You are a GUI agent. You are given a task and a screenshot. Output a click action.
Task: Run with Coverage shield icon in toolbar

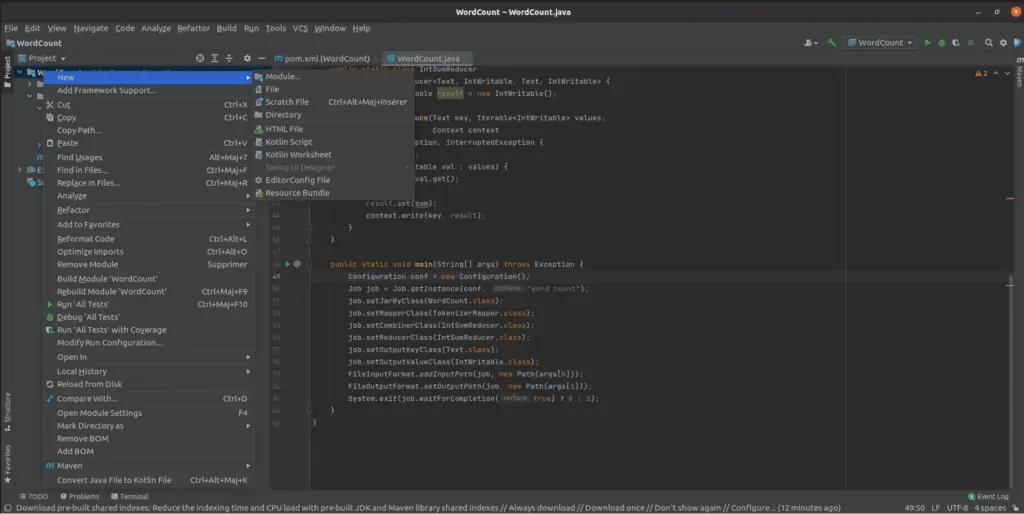click(956, 42)
